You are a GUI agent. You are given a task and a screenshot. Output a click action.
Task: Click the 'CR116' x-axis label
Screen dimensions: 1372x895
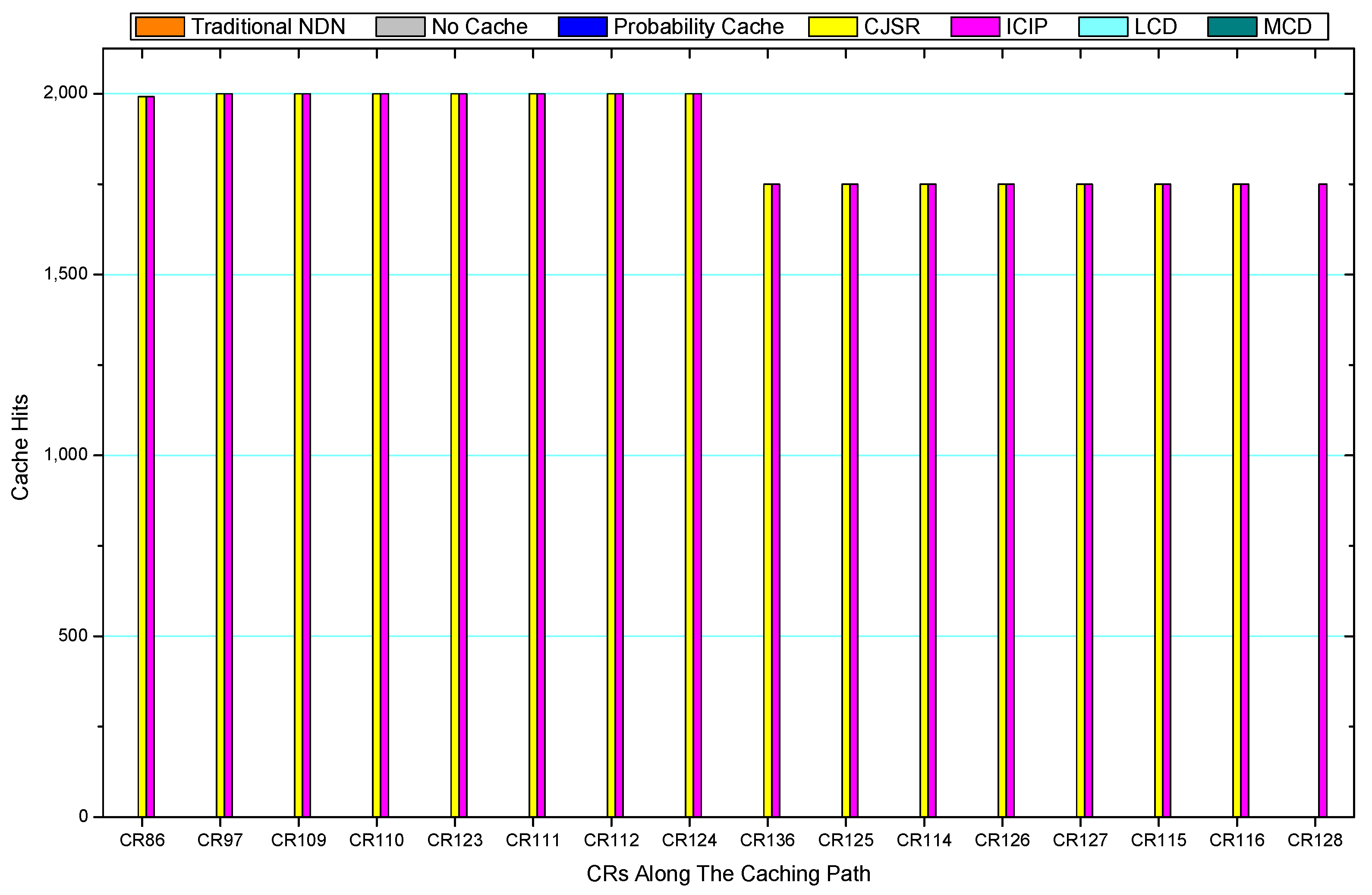pos(1237,840)
